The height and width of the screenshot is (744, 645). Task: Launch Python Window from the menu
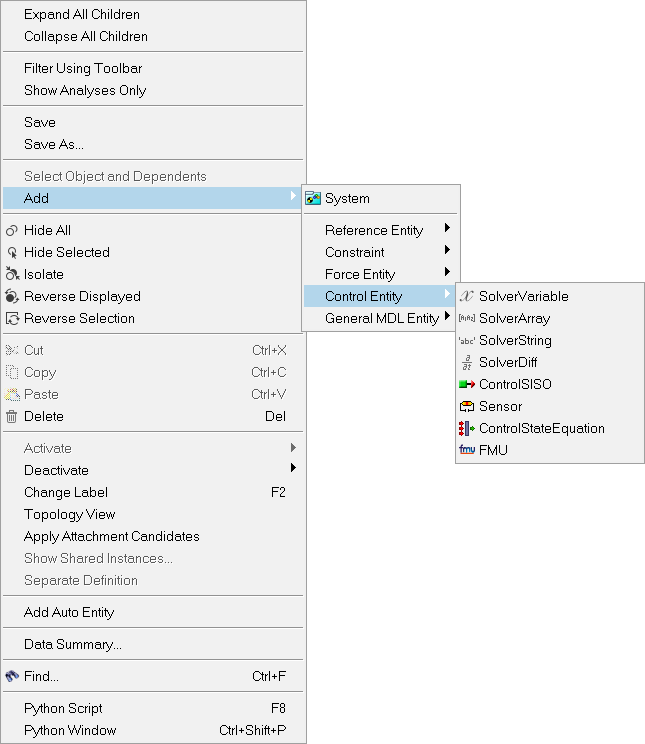pos(70,730)
